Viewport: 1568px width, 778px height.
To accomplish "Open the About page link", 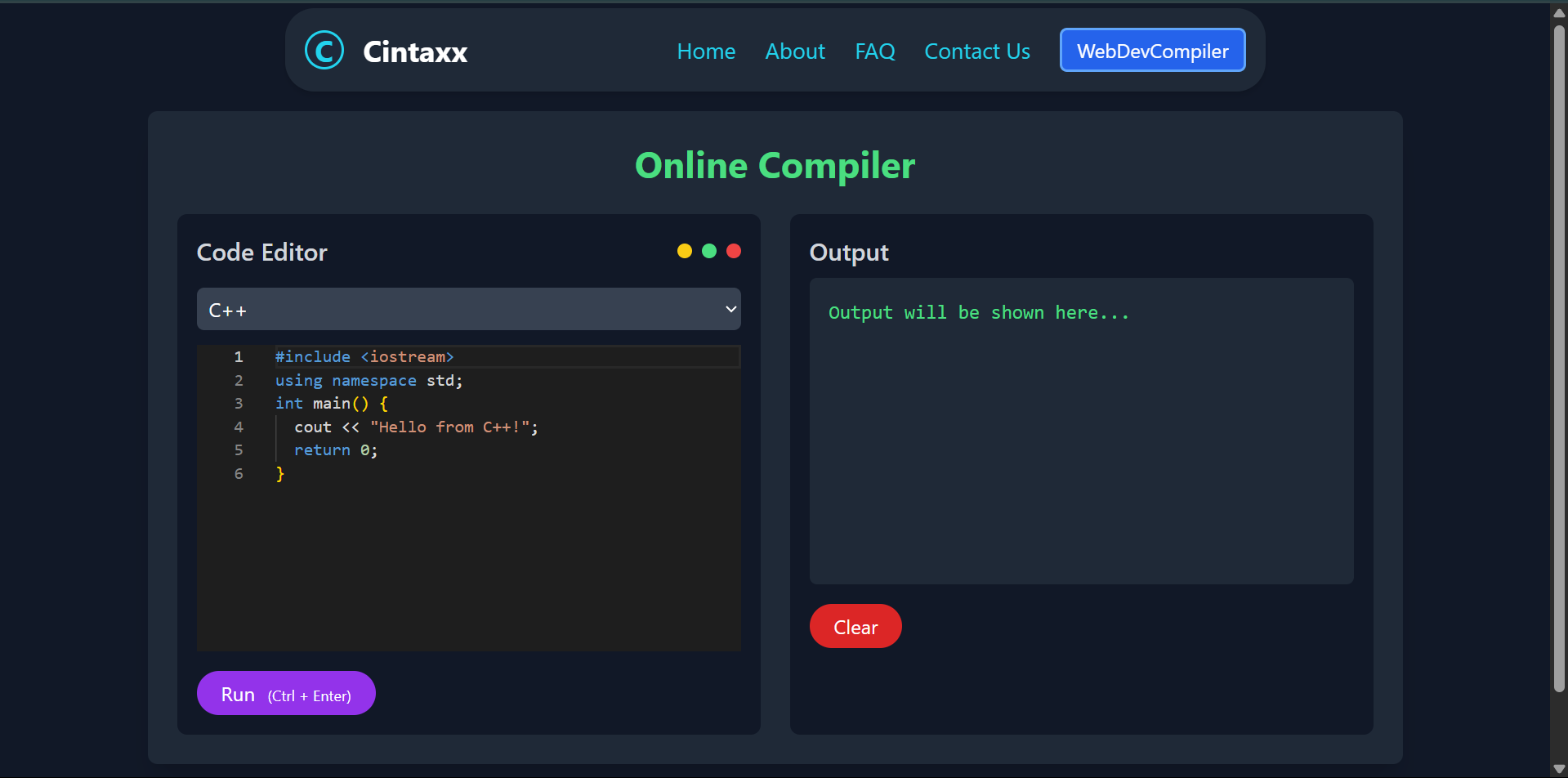I will click(794, 51).
